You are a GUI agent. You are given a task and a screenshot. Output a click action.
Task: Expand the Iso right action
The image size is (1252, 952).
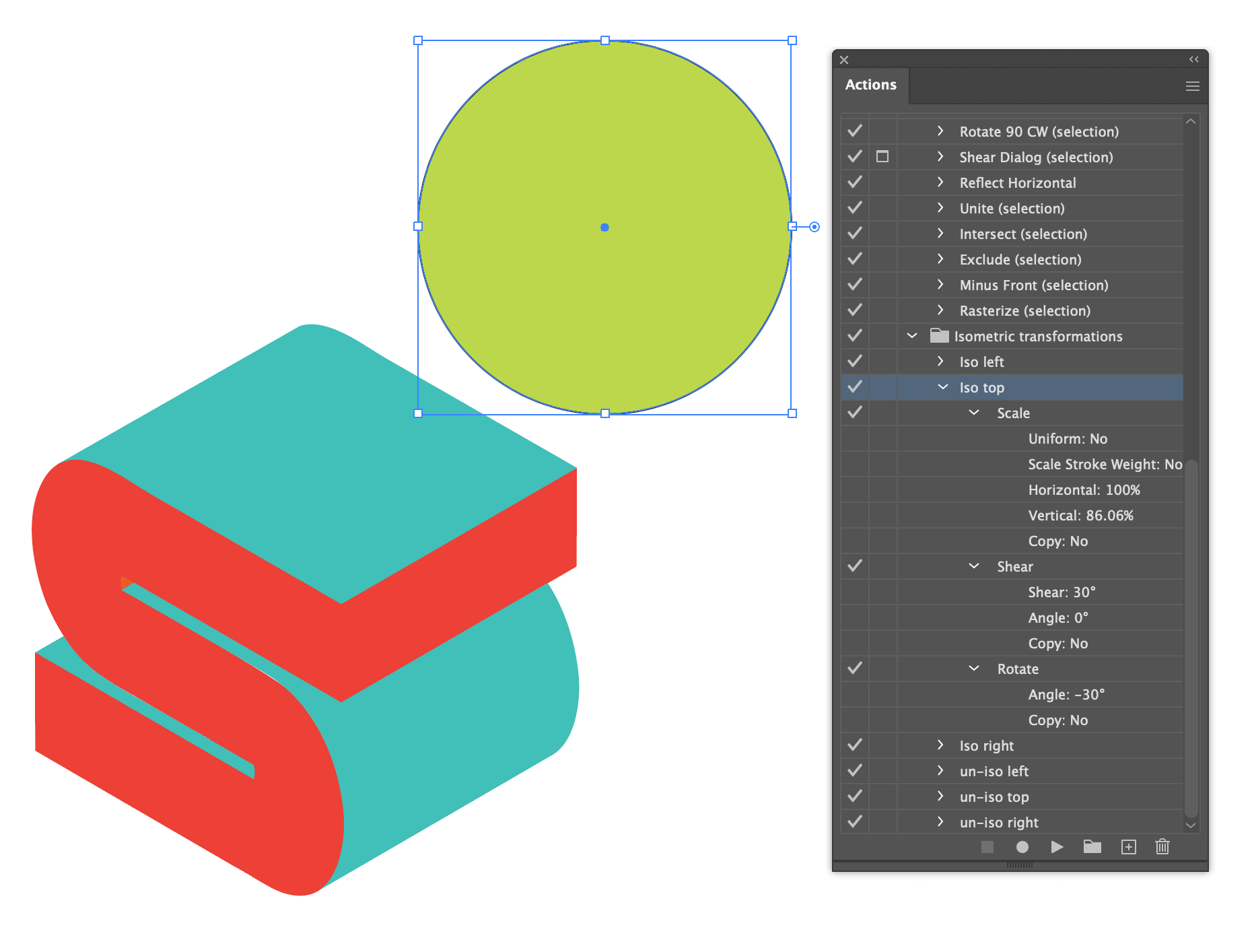[x=940, y=745]
